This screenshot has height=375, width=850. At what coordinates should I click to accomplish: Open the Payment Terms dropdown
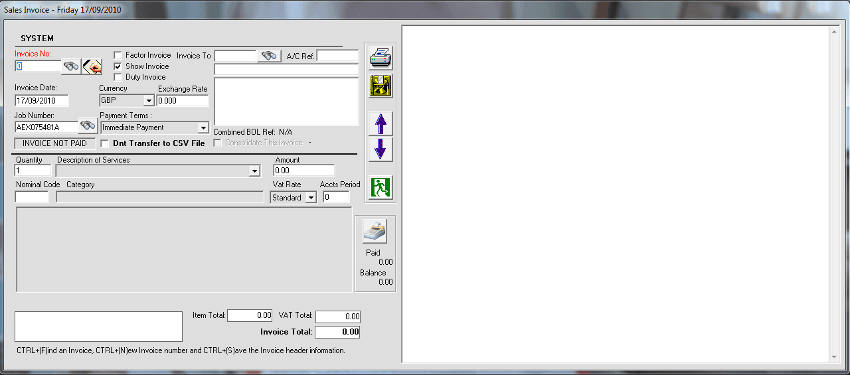tap(203, 128)
